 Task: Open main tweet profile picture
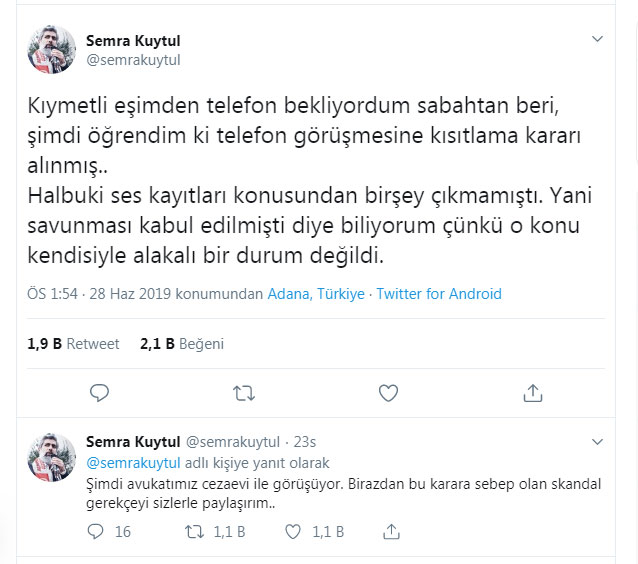pos(48,51)
